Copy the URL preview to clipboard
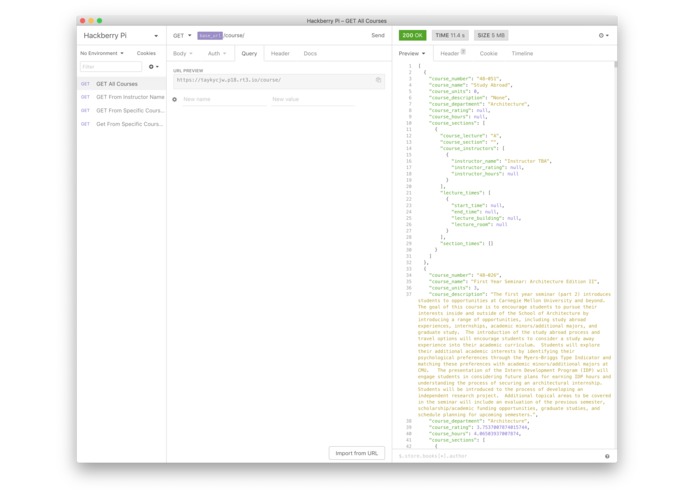The image size is (695, 494). pos(378,80)
